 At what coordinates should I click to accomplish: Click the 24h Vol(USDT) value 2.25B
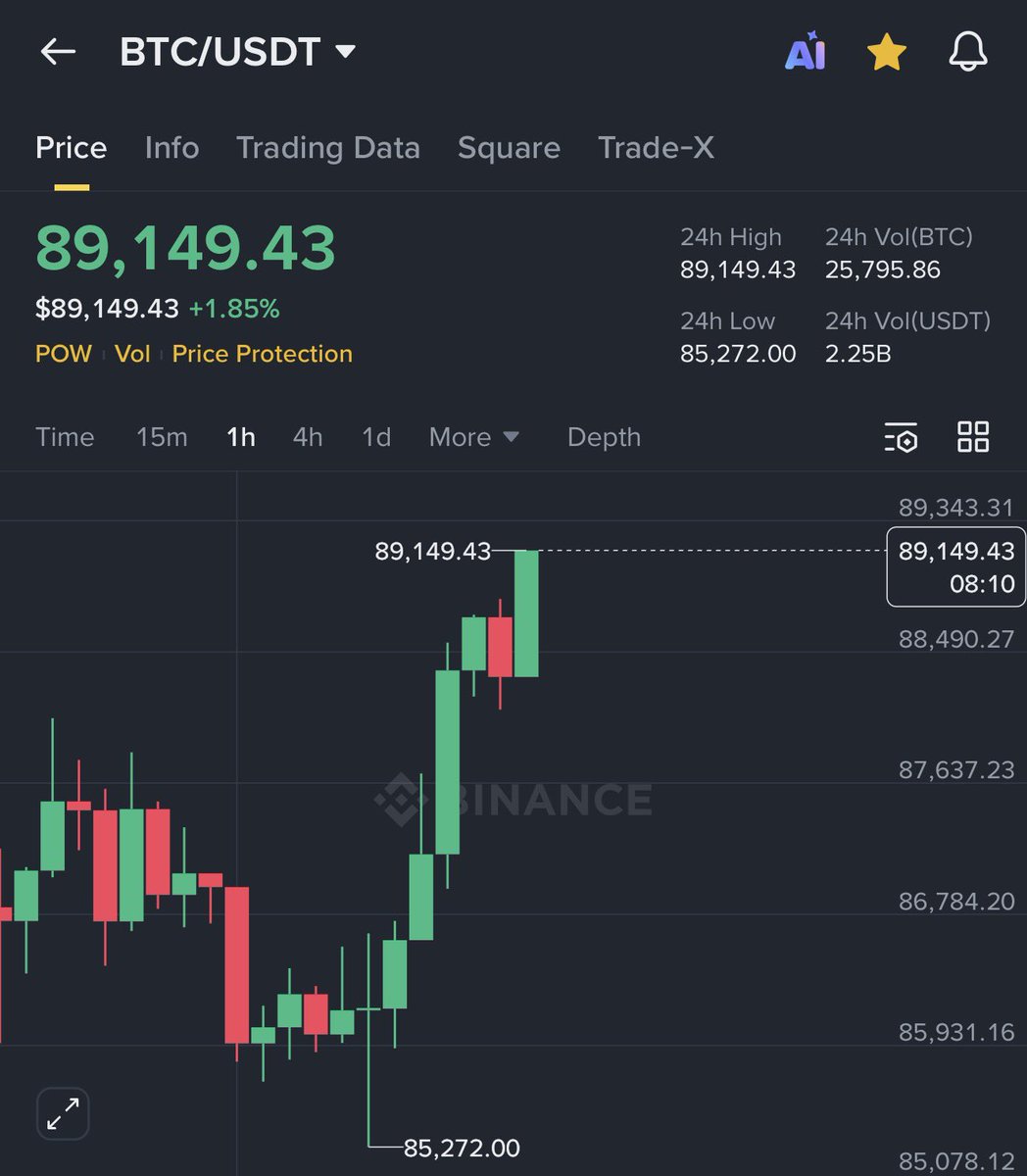tap(858, 354)
